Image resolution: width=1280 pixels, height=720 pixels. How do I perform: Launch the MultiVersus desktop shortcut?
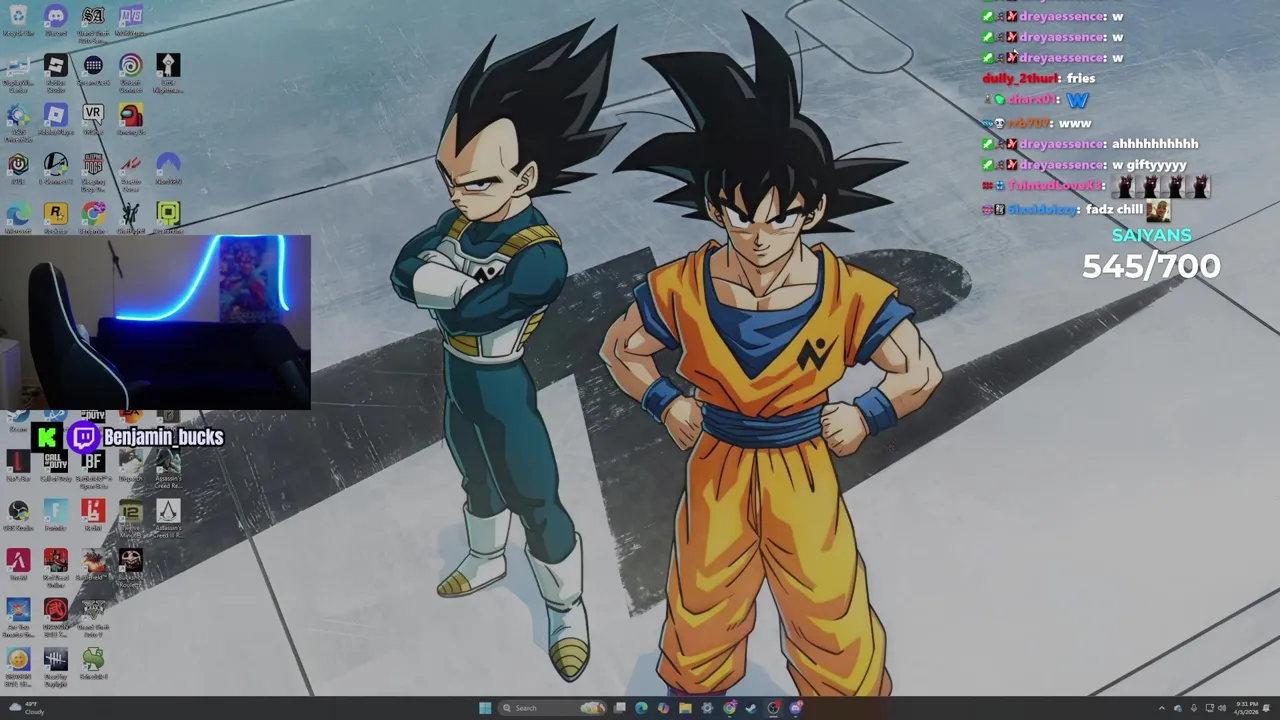tap(130, 21)
